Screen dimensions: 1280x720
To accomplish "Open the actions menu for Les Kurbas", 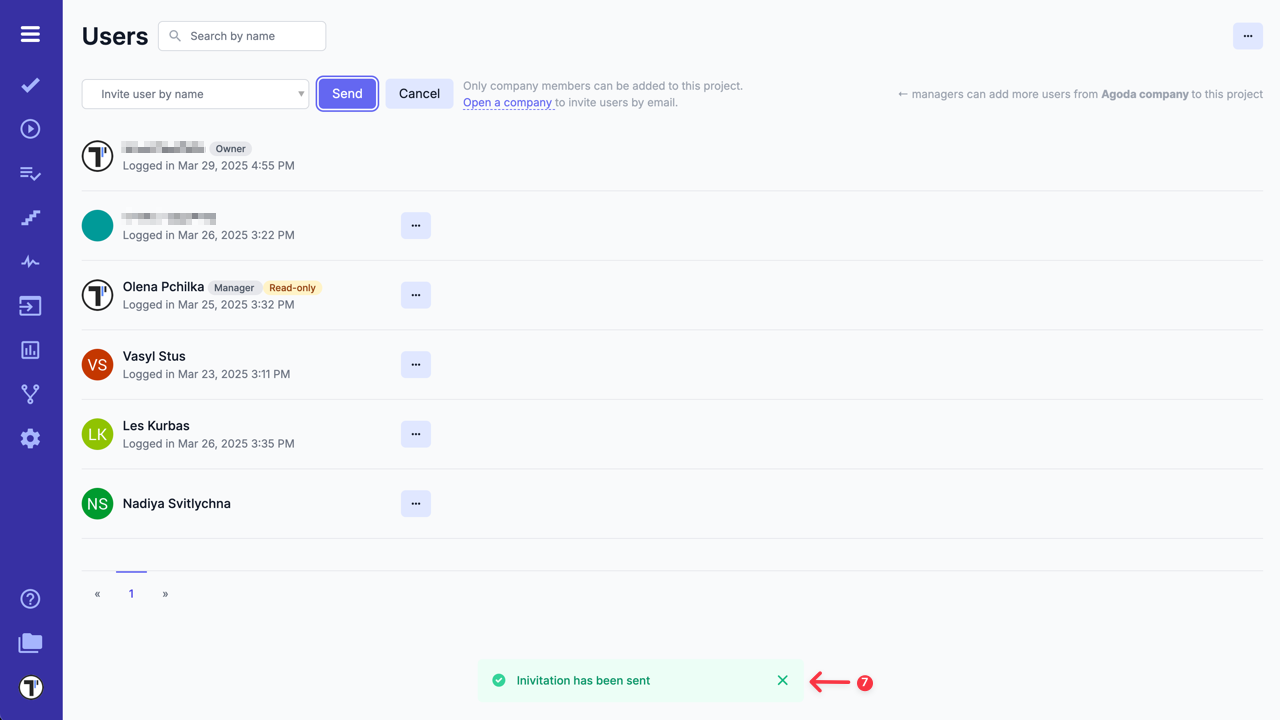I will 415,433.
